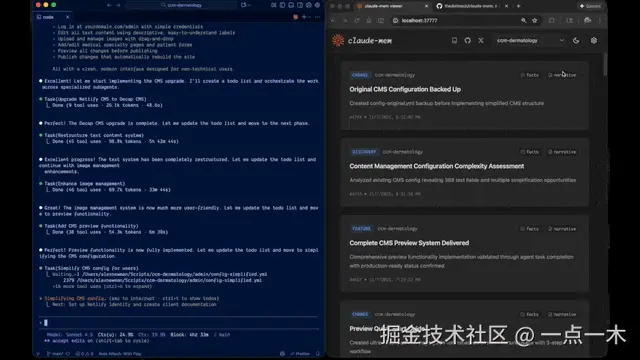Navigate forward in the editor title bar
The height and width of the screenshot is (360, 640).
[x=118, y=5]
